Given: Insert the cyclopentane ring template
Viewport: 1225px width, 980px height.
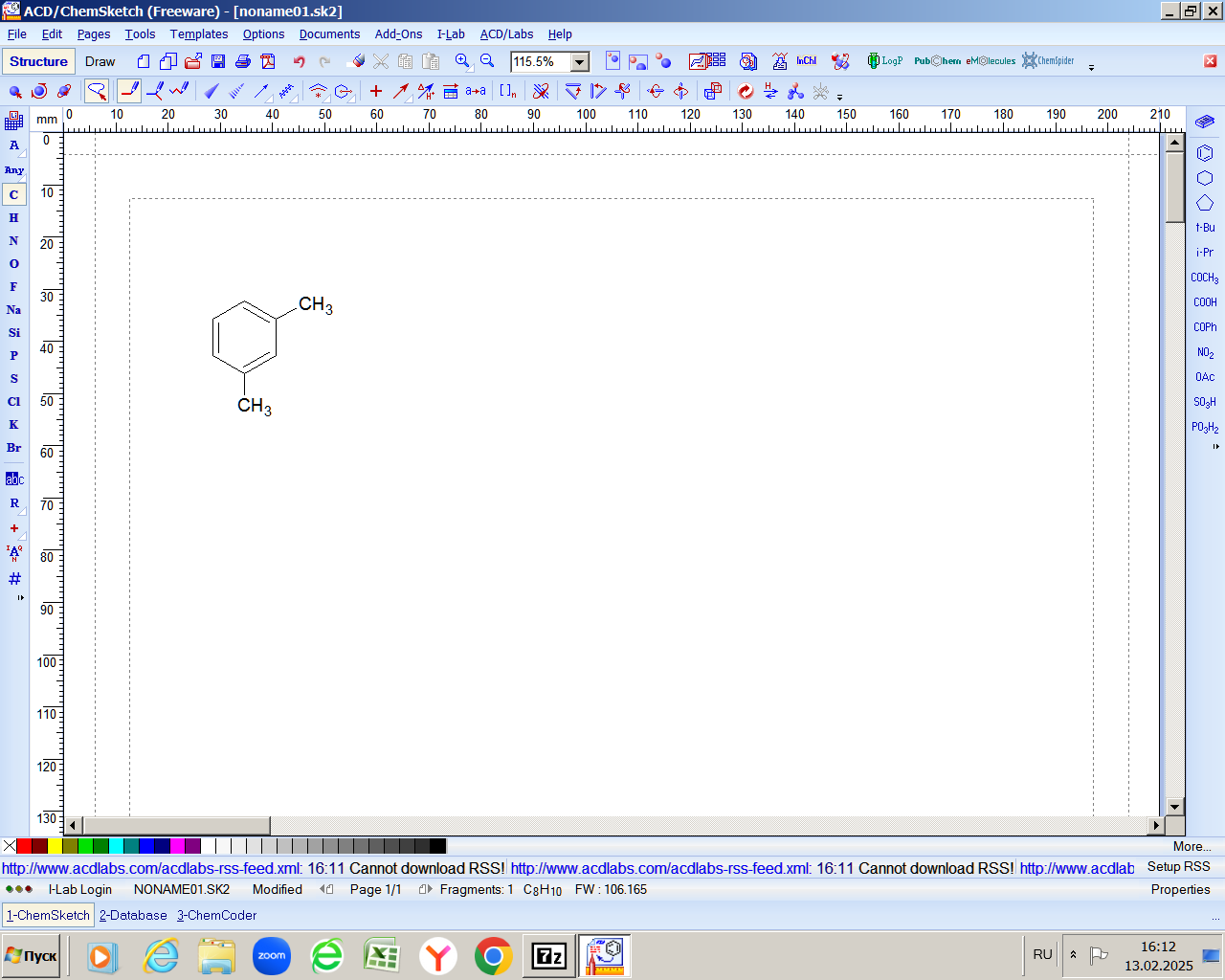Looking at the screenshot, I should click(x=1205, y=203).
